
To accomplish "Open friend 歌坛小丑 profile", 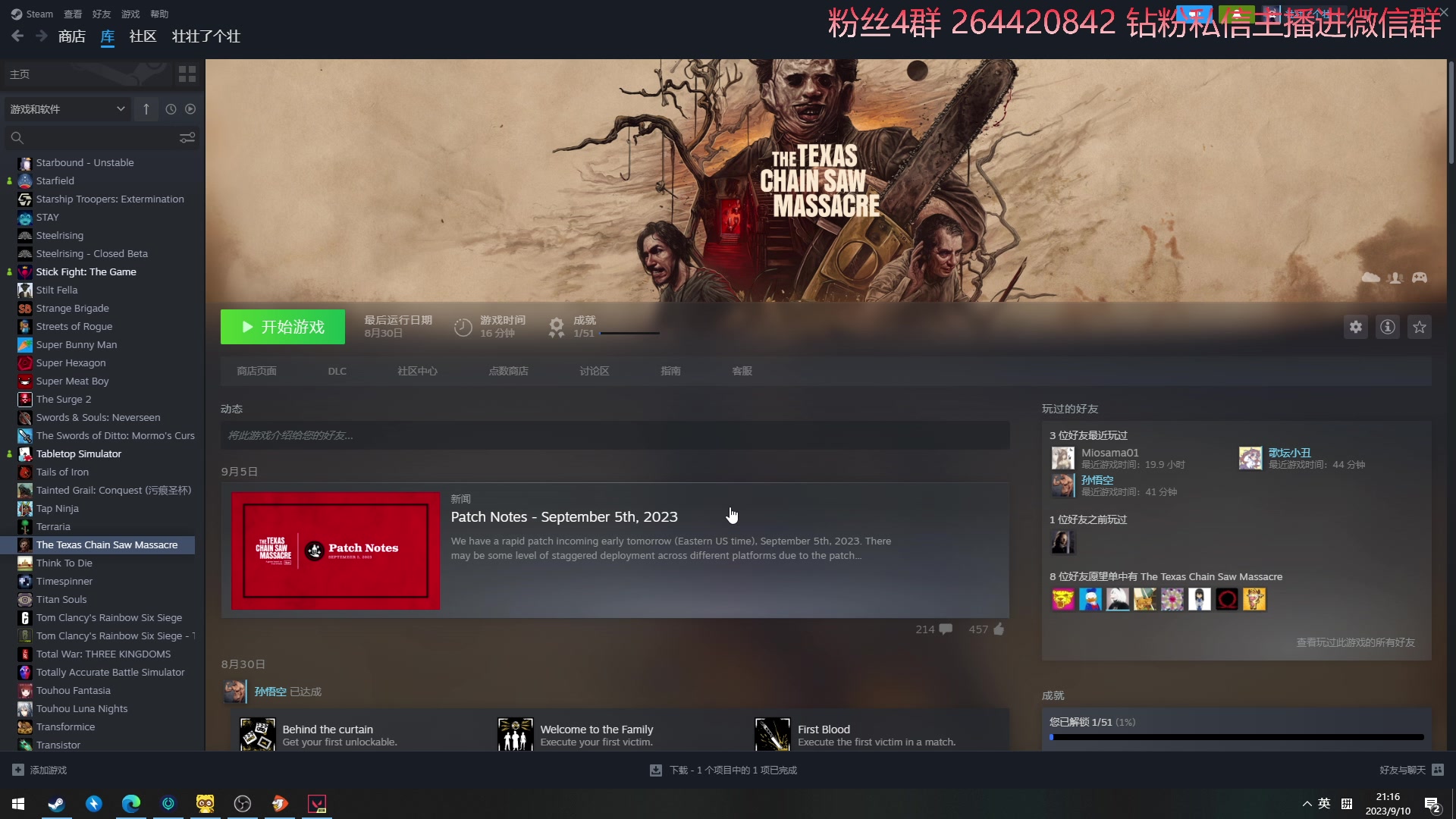I will [x=1290, y=453].
